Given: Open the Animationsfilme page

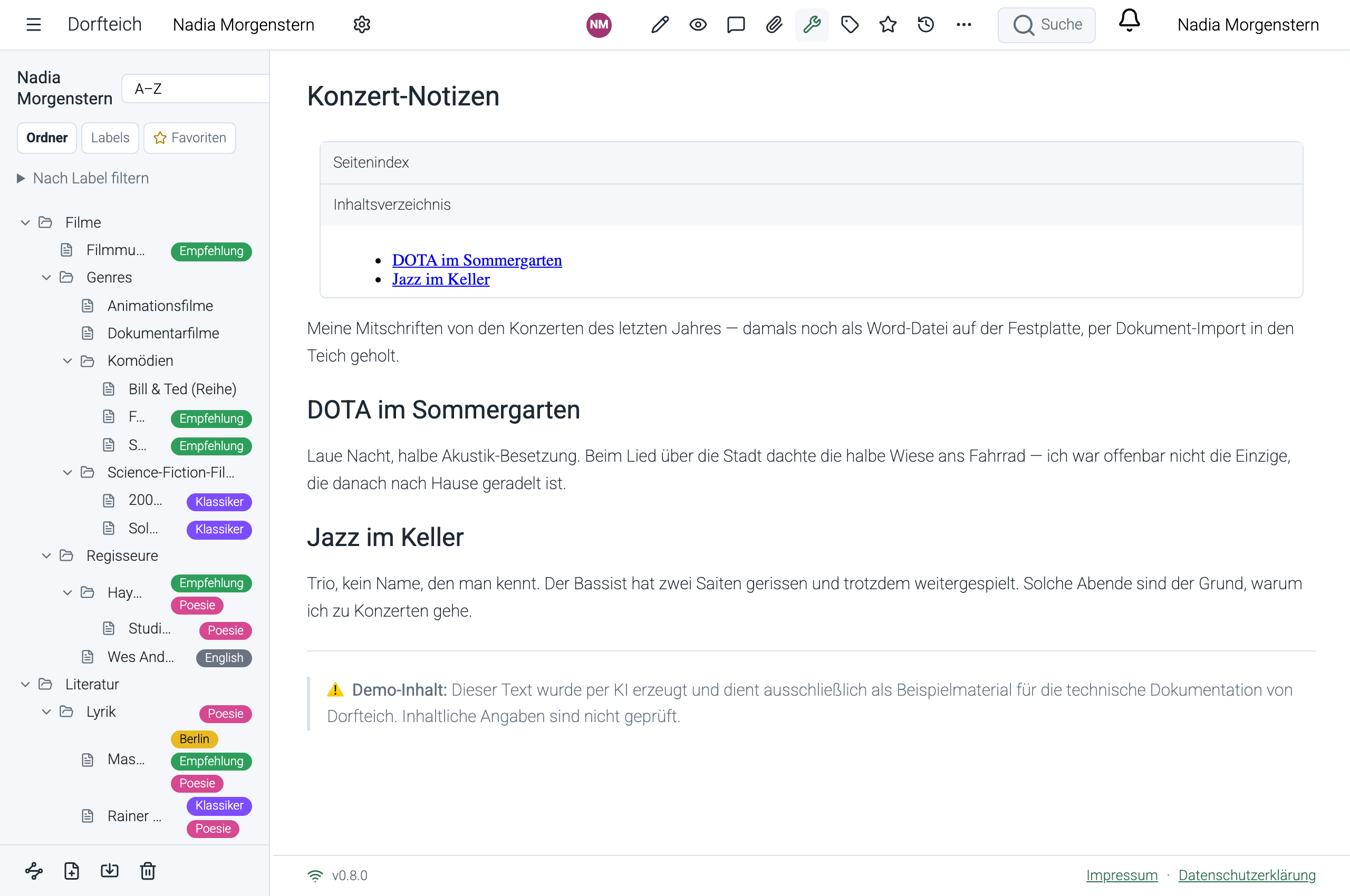Looking at the screenshot, I should (160, 306).
